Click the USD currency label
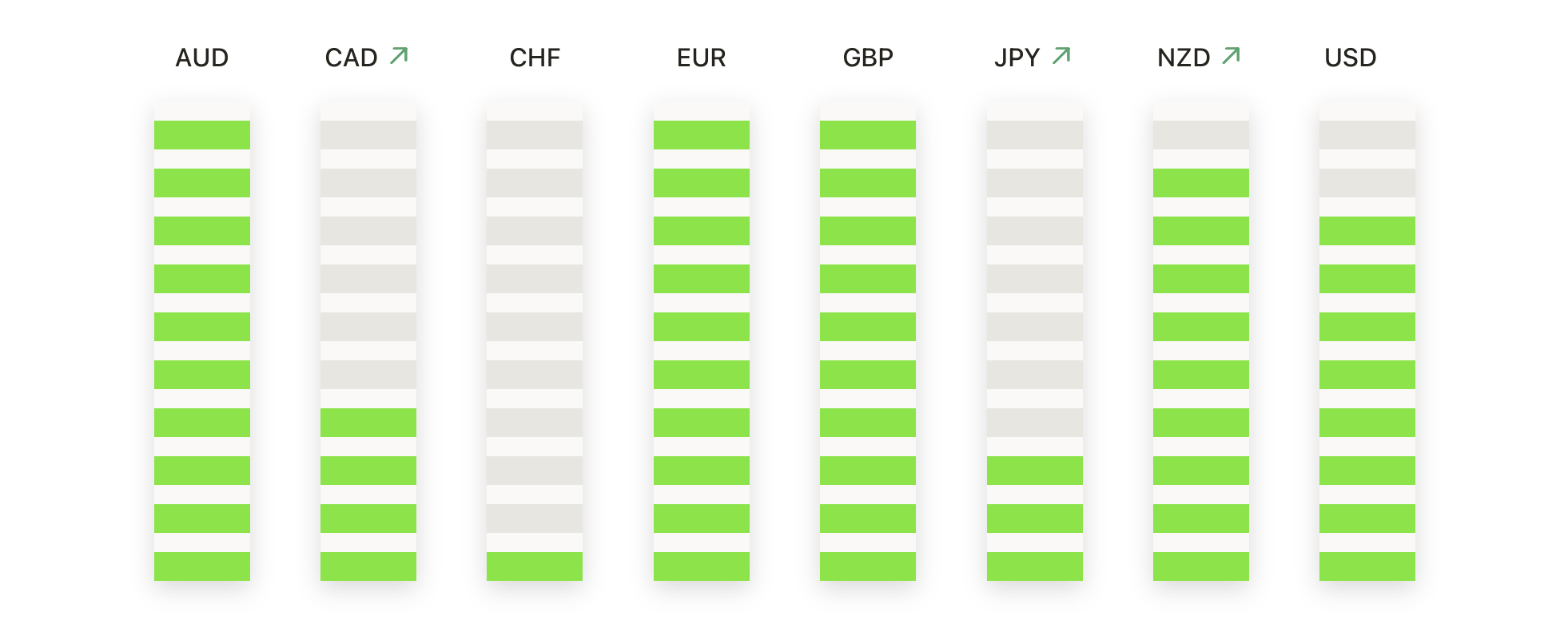Screen dimensions: 1568x636 click(1351, 58)
